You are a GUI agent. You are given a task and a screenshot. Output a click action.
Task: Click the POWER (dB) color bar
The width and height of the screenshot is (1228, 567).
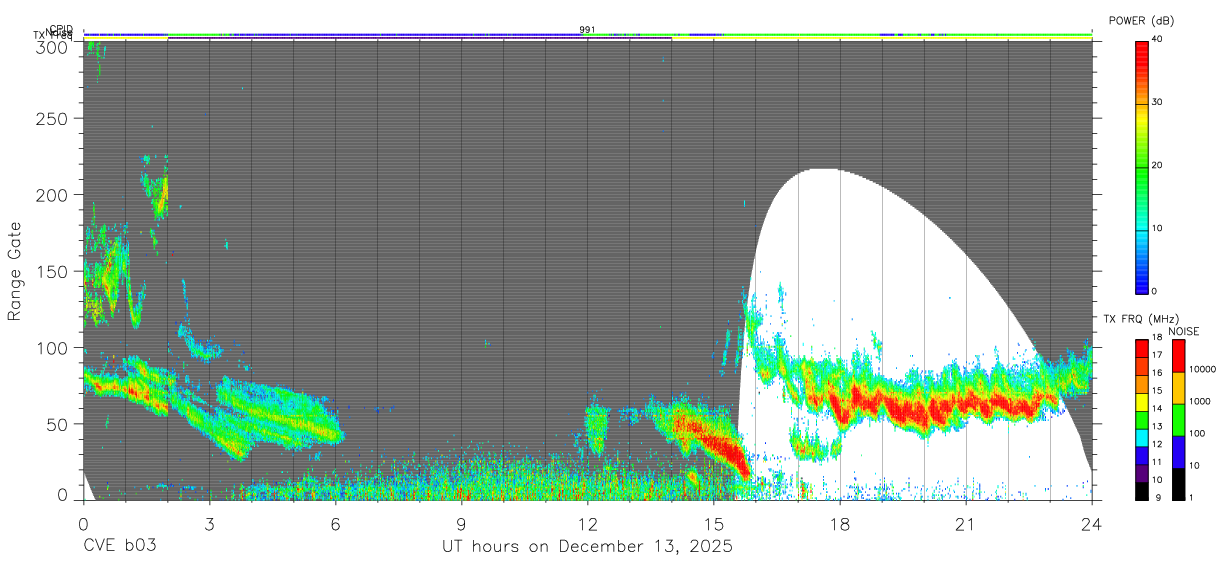click(x=1142, y=166)
